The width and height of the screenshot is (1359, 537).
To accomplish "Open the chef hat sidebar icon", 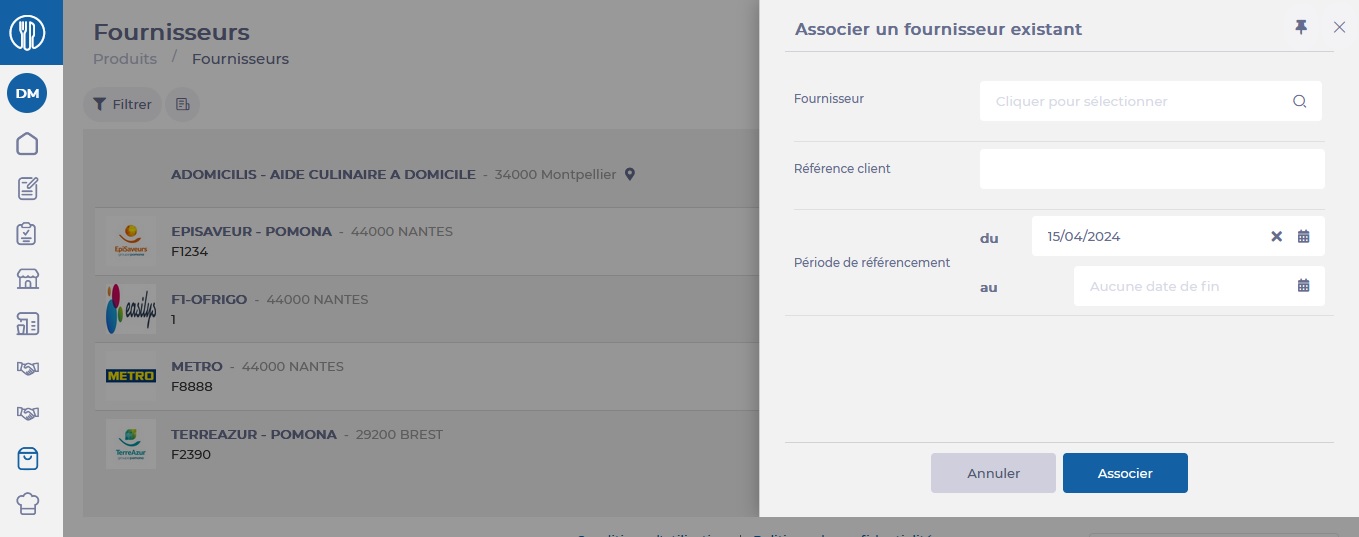I will coord(28,503).
